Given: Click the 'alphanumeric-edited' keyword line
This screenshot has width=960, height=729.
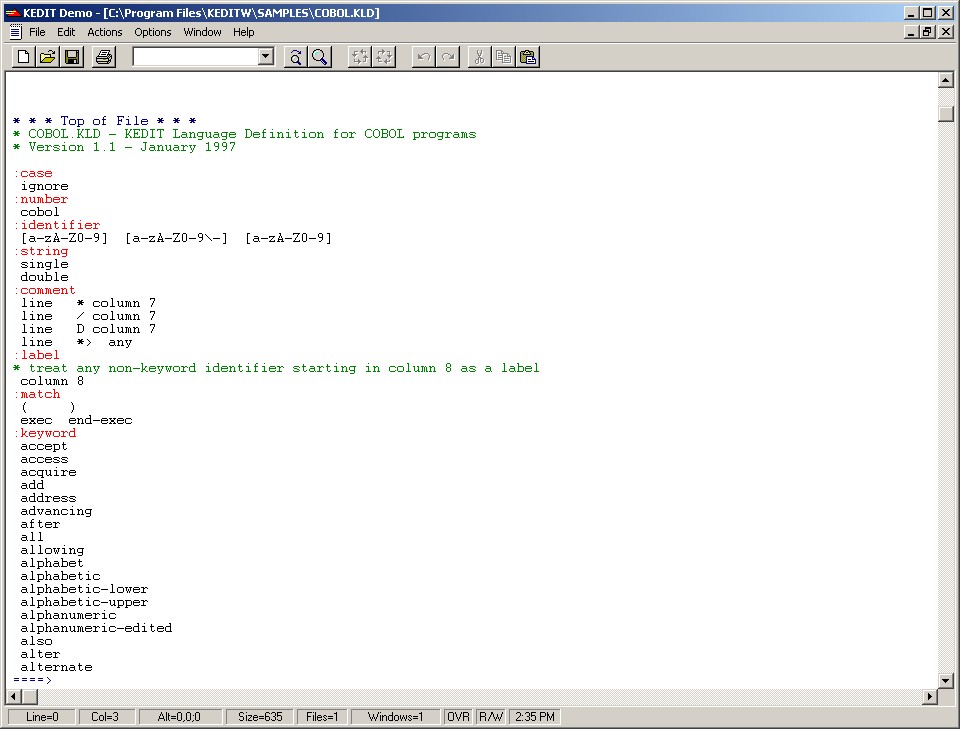Looking at the screenshot, I should click(96, 628).
